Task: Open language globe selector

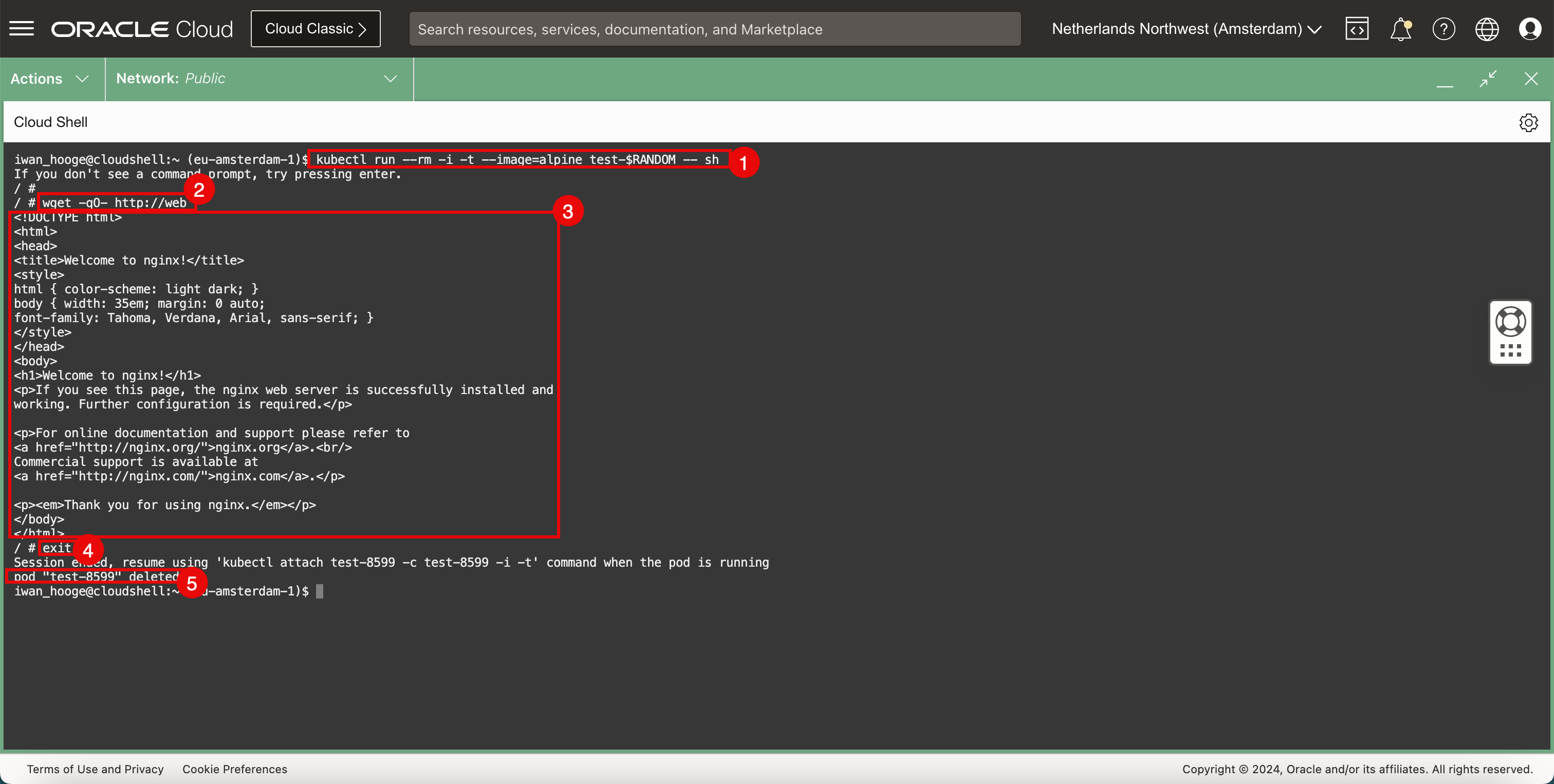Action: [1487, 28]
